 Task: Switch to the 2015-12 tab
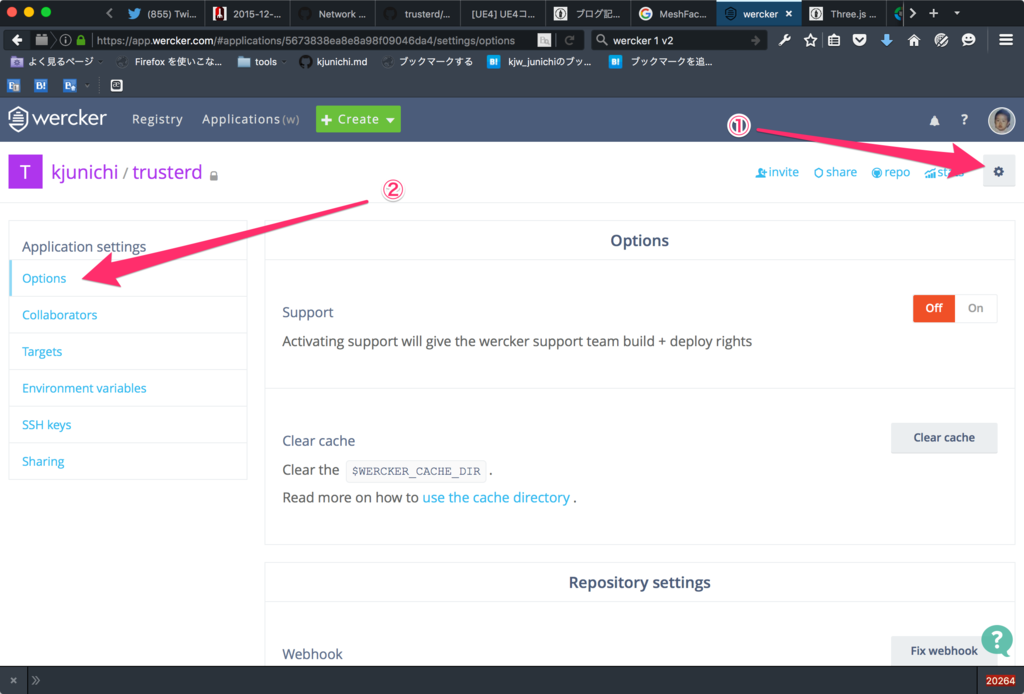coord(248,14)
